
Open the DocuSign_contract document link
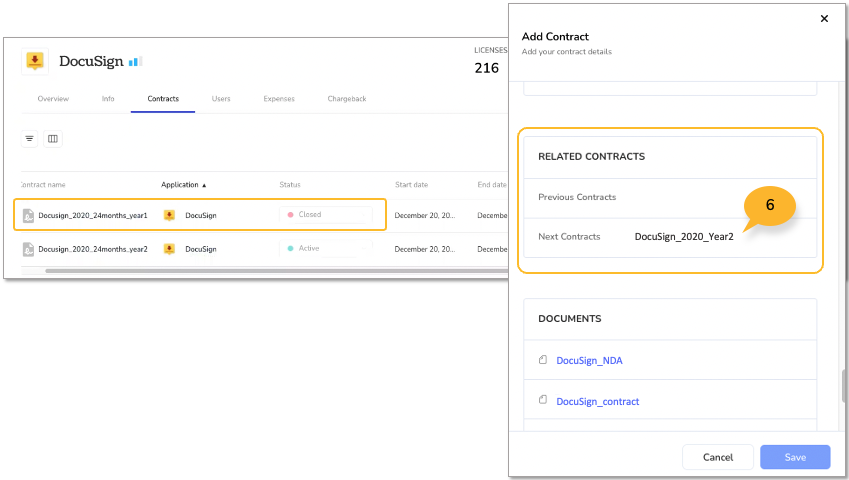coord(598,402)
